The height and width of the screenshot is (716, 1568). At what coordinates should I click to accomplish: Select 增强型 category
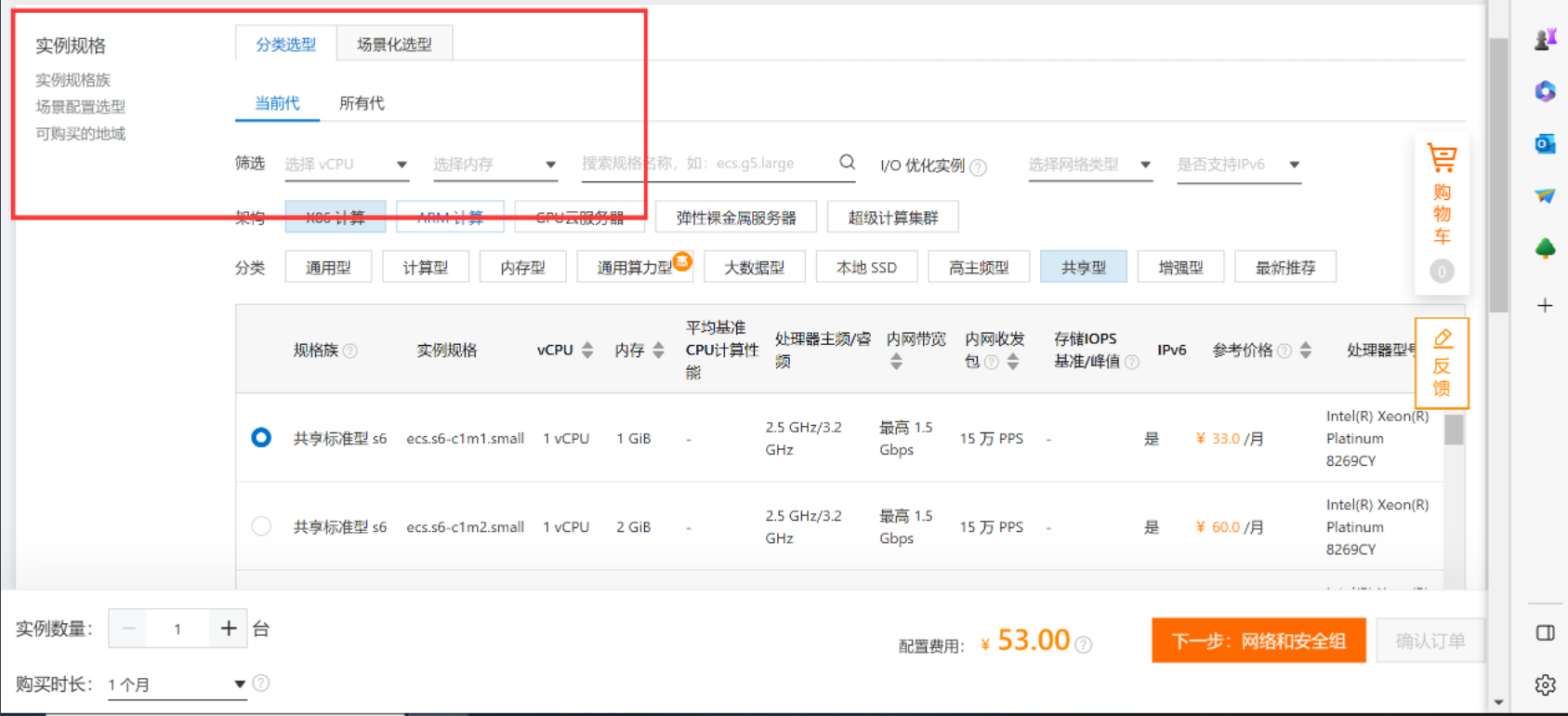tap(1180, 267)
